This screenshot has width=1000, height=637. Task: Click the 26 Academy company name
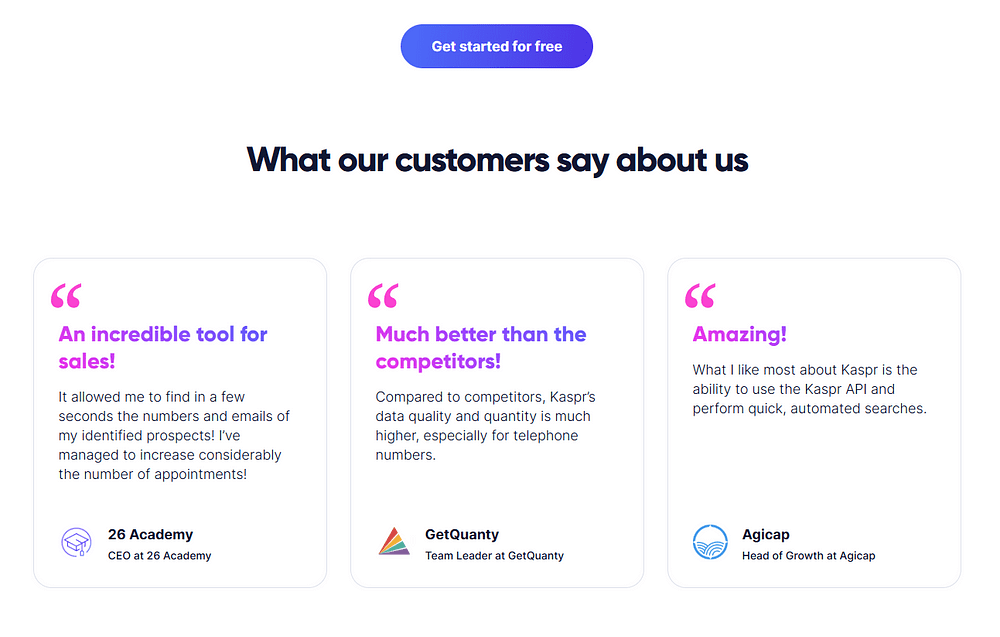151,534
